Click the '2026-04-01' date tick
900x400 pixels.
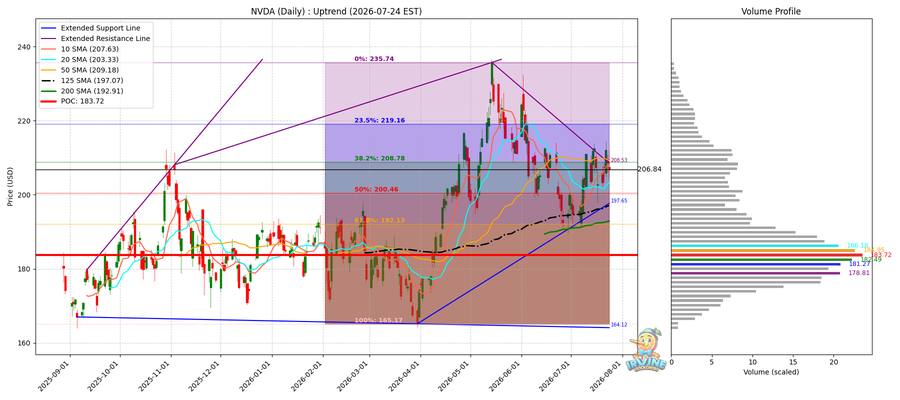click(406, 376)
